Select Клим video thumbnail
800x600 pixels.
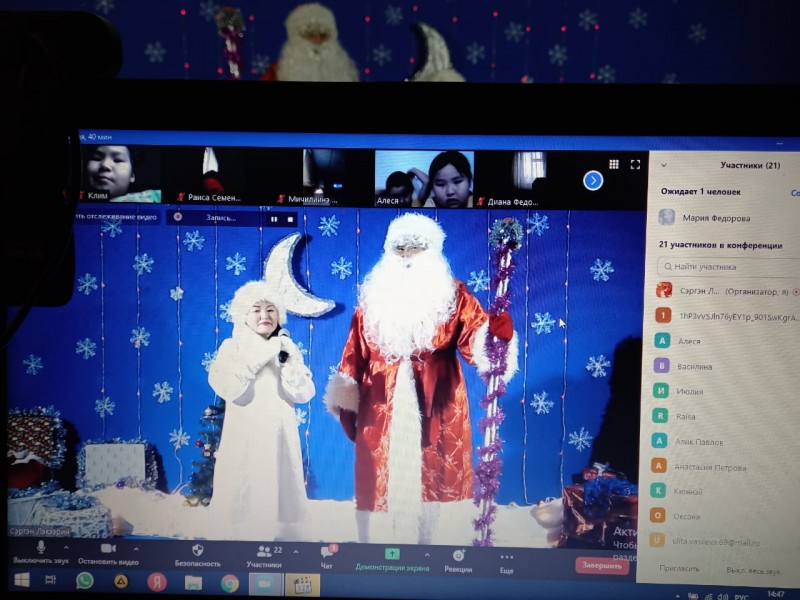pyautogui.click(x=120, y=173)
